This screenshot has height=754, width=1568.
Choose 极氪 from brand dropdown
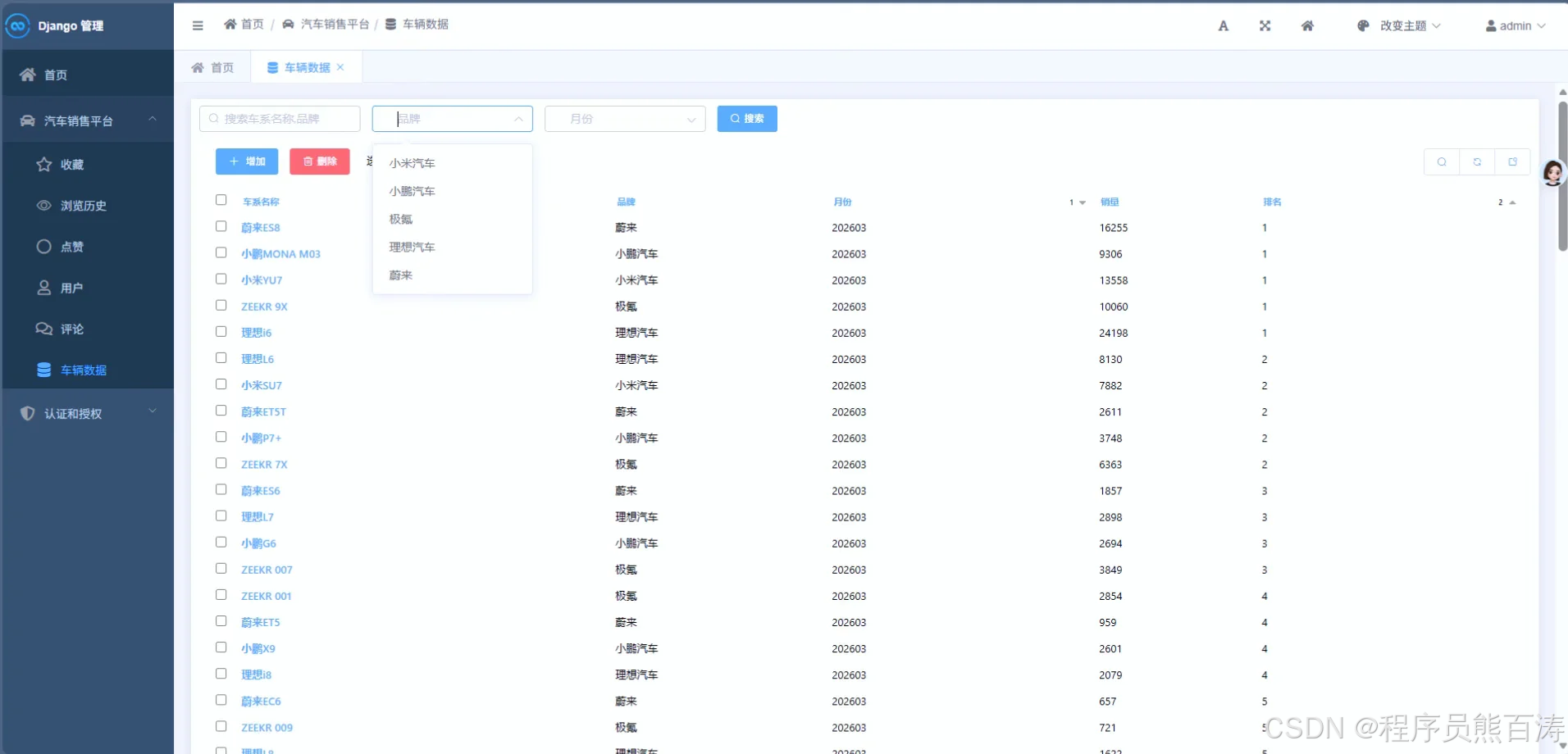[453, 219]
